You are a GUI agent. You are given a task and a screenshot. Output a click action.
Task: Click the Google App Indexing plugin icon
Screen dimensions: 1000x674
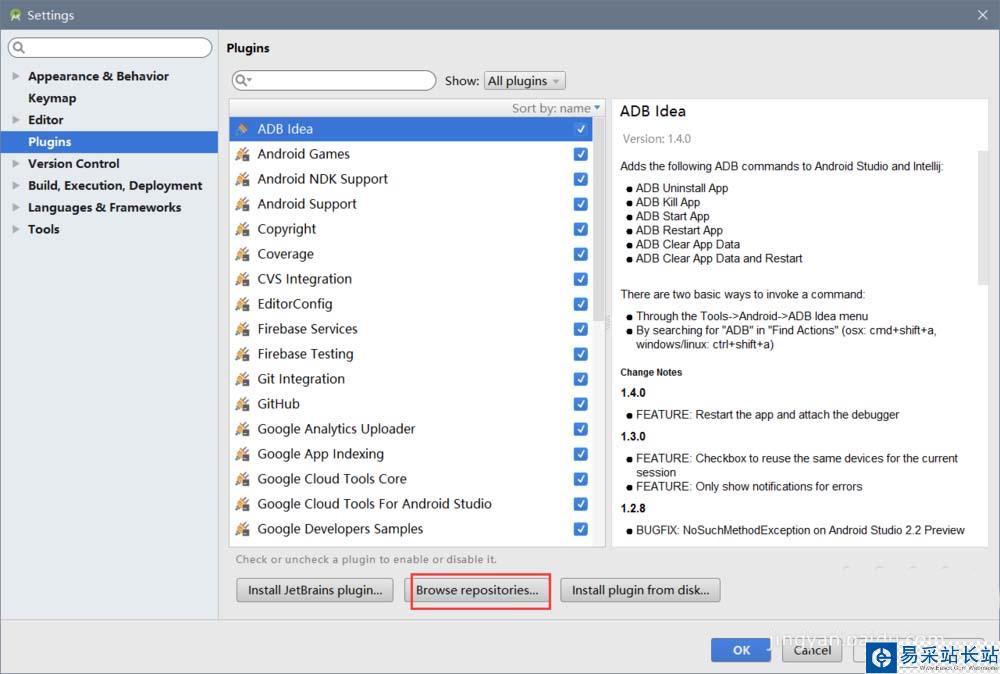click(x=242, y=454)
